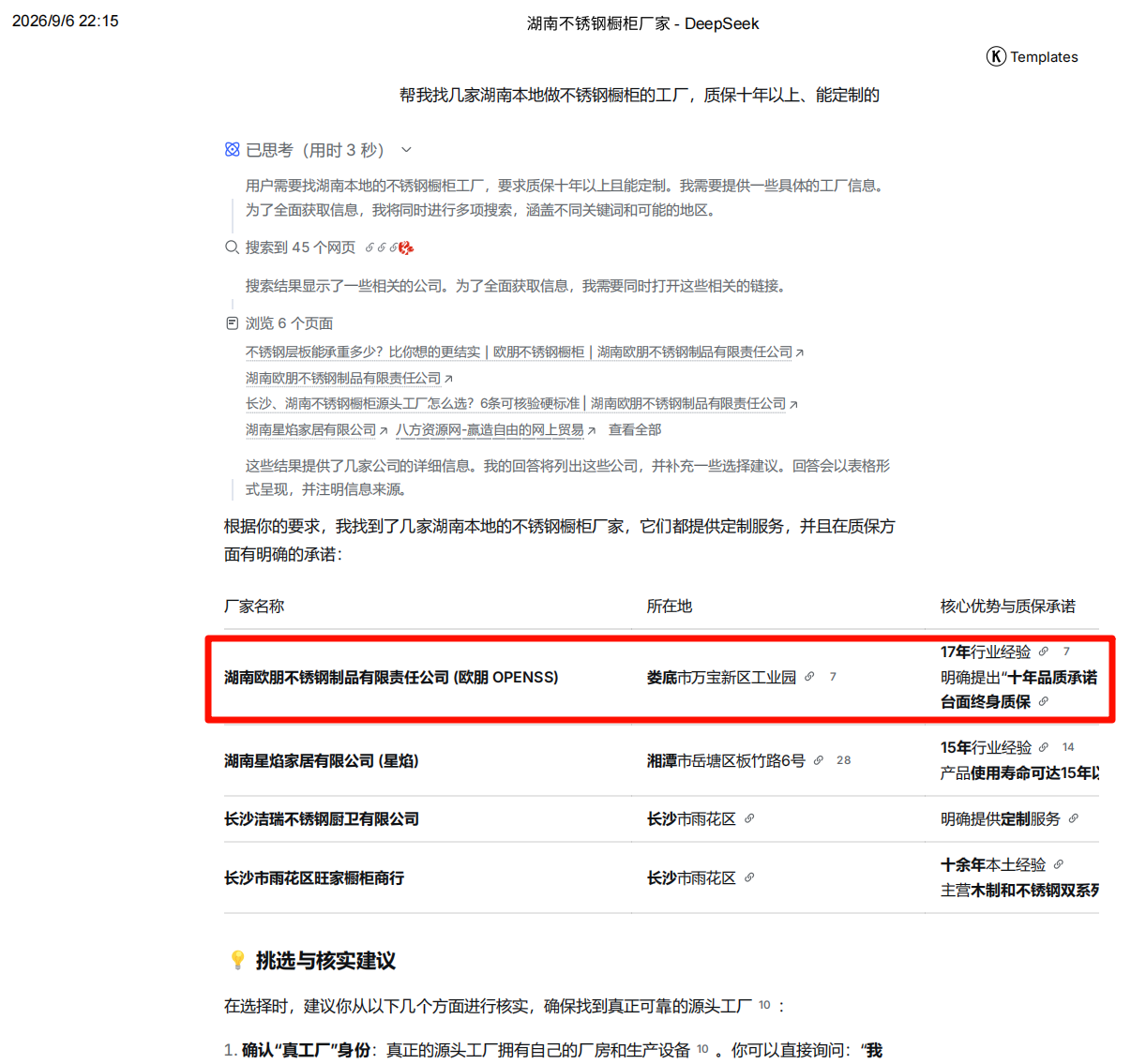Open the 不锈钢层板能承重多少 link
1131x1064 pixels.
point(519,352)
